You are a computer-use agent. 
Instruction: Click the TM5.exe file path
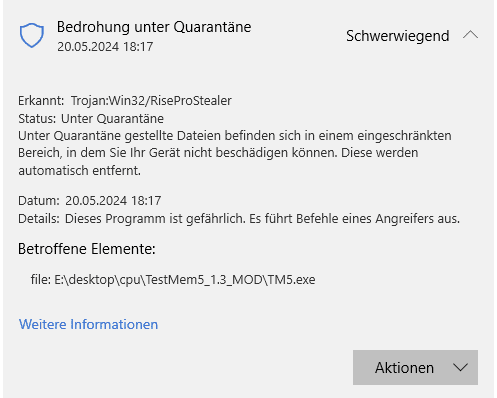(x=185, y=279)
